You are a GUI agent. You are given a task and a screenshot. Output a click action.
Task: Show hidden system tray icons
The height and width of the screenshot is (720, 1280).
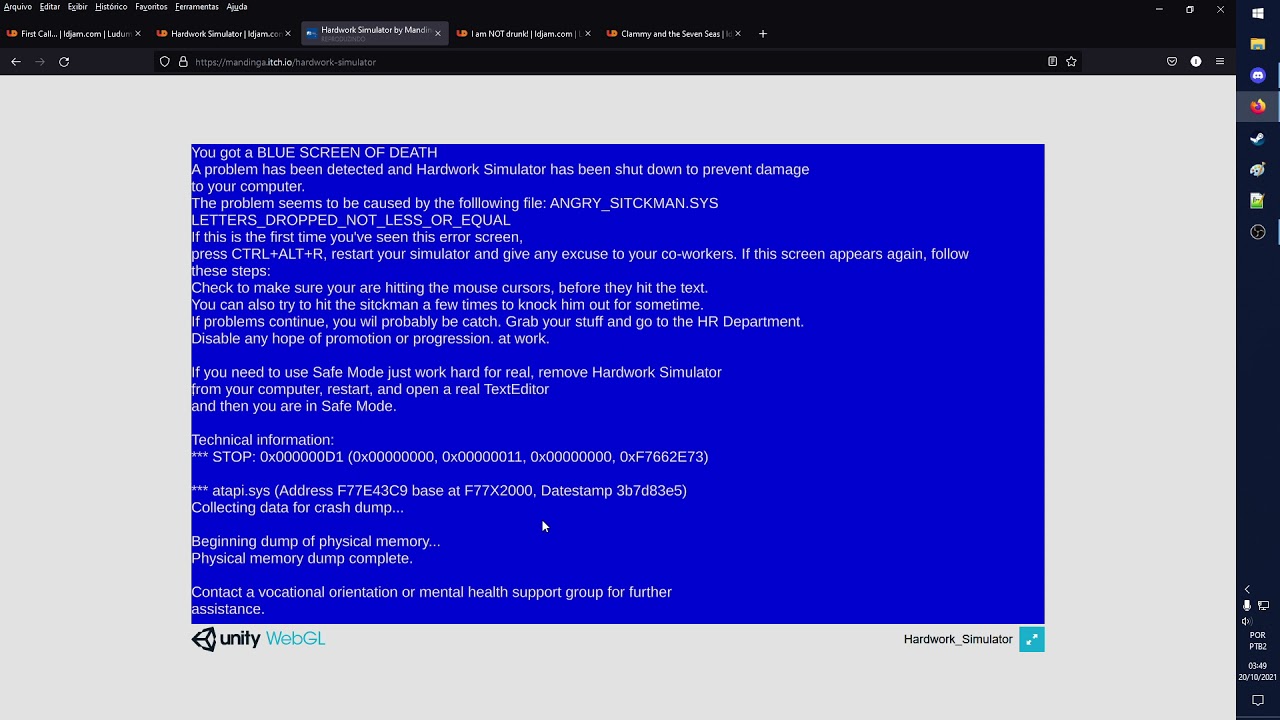tap(1247, 590)
